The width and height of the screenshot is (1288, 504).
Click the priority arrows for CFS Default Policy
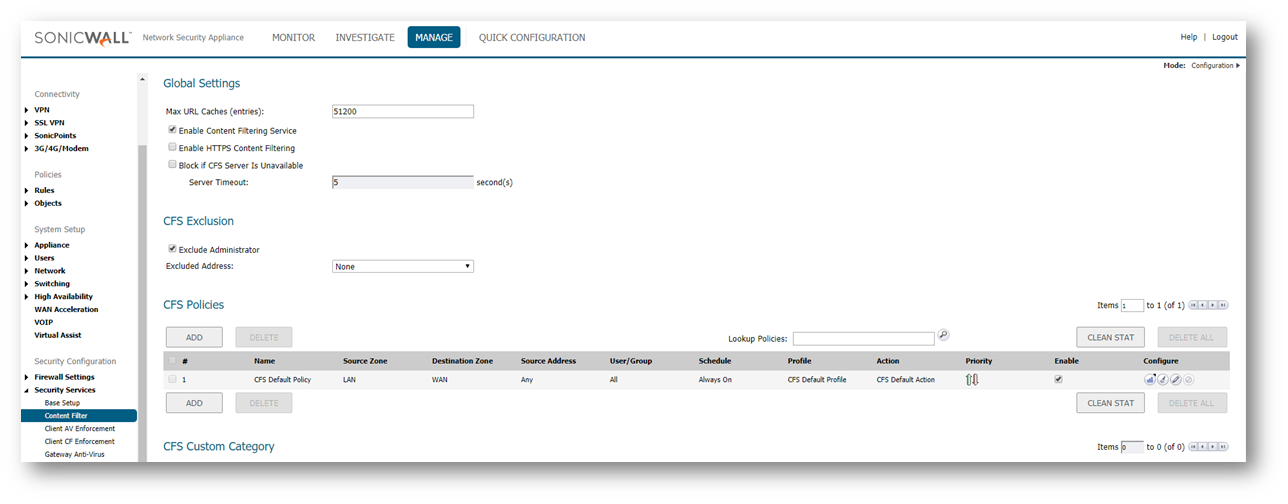tap(971, 380)
